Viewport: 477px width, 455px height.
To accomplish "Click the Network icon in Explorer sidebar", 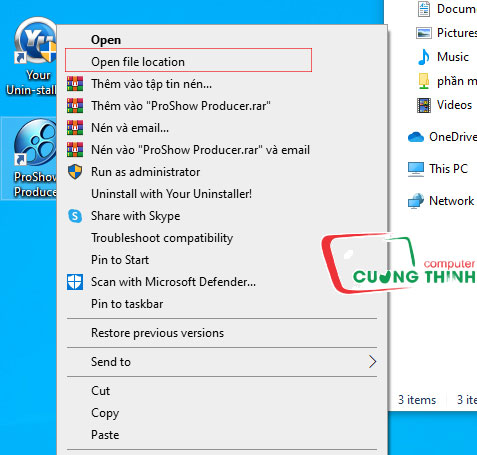I will (416, 201).
